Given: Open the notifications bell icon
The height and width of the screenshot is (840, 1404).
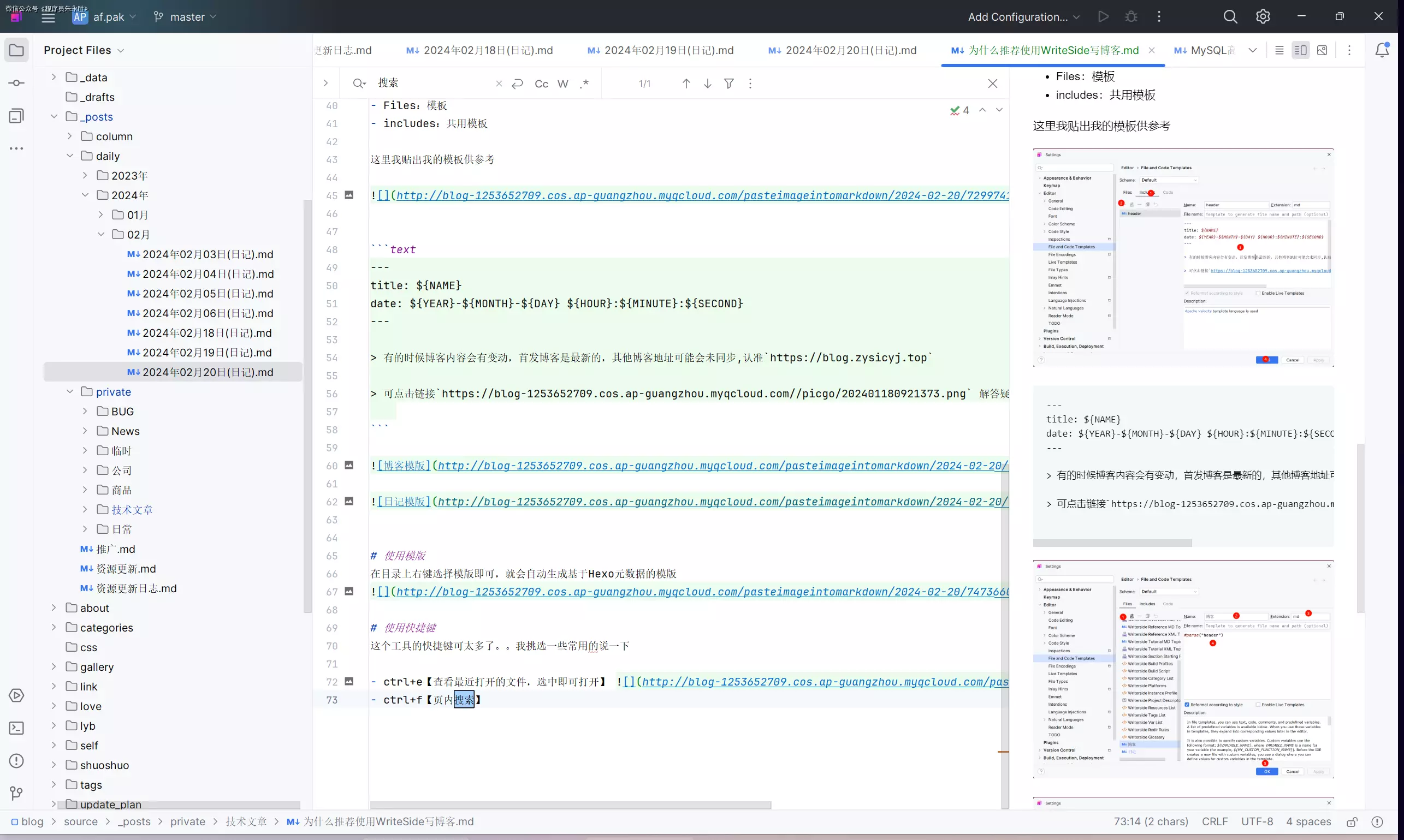Looking at the screenshot, I should tap(1382, 50).
